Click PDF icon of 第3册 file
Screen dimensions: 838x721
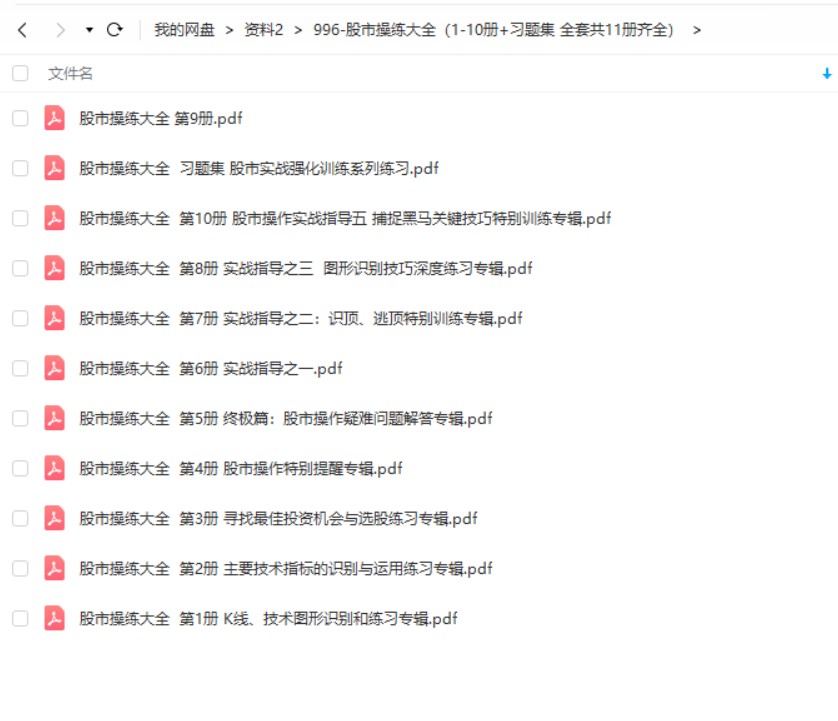coord(55,518)
